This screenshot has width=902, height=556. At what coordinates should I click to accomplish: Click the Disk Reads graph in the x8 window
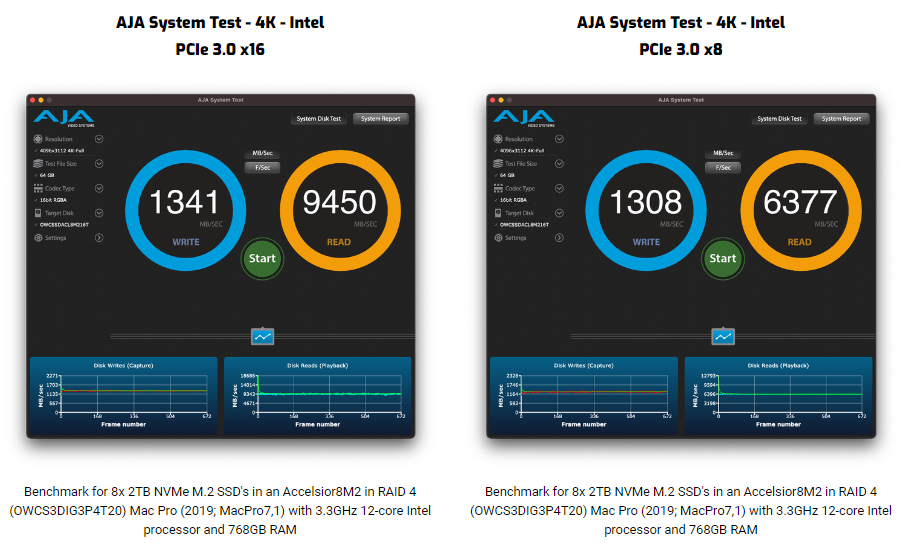(778, 396)
